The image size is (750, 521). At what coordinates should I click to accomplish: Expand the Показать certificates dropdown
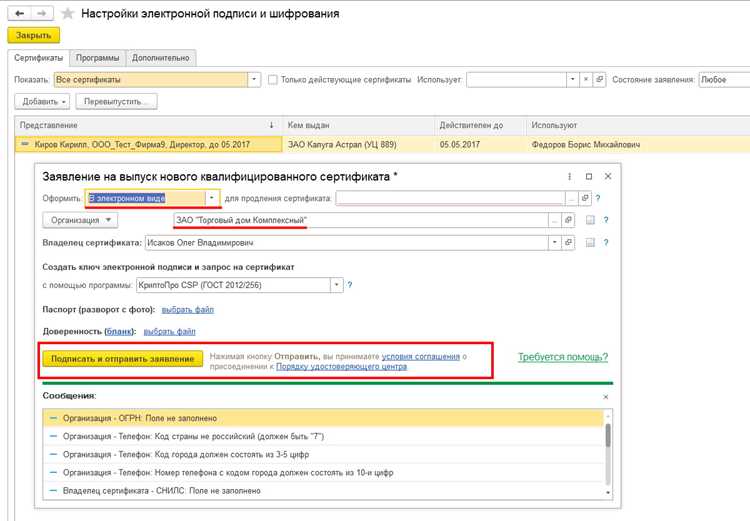[x=254, y=80]
